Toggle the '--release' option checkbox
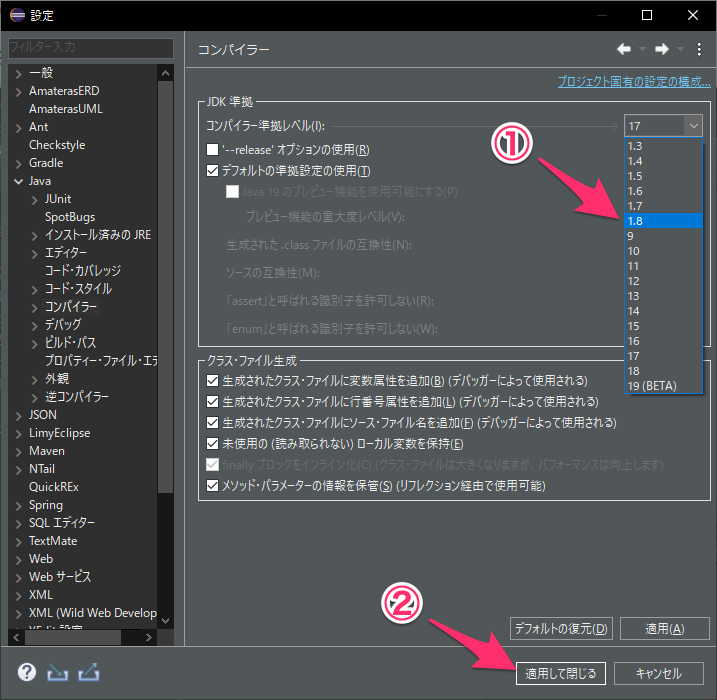The width and height of the screenshot is (717, 700). (212, 150)
